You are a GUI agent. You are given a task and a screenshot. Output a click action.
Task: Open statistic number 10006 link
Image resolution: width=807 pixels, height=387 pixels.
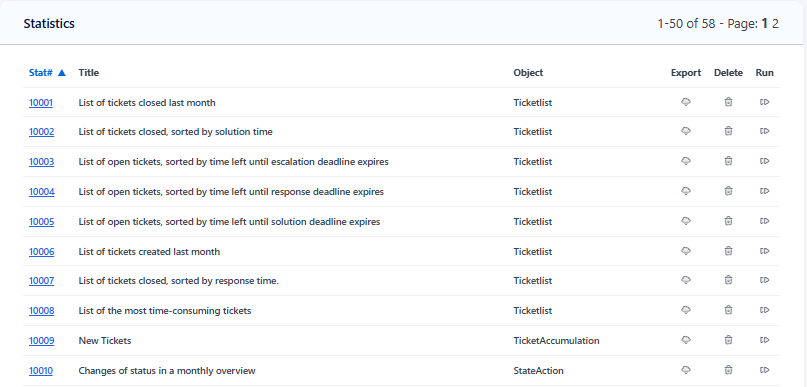click(x=41, y=251)
